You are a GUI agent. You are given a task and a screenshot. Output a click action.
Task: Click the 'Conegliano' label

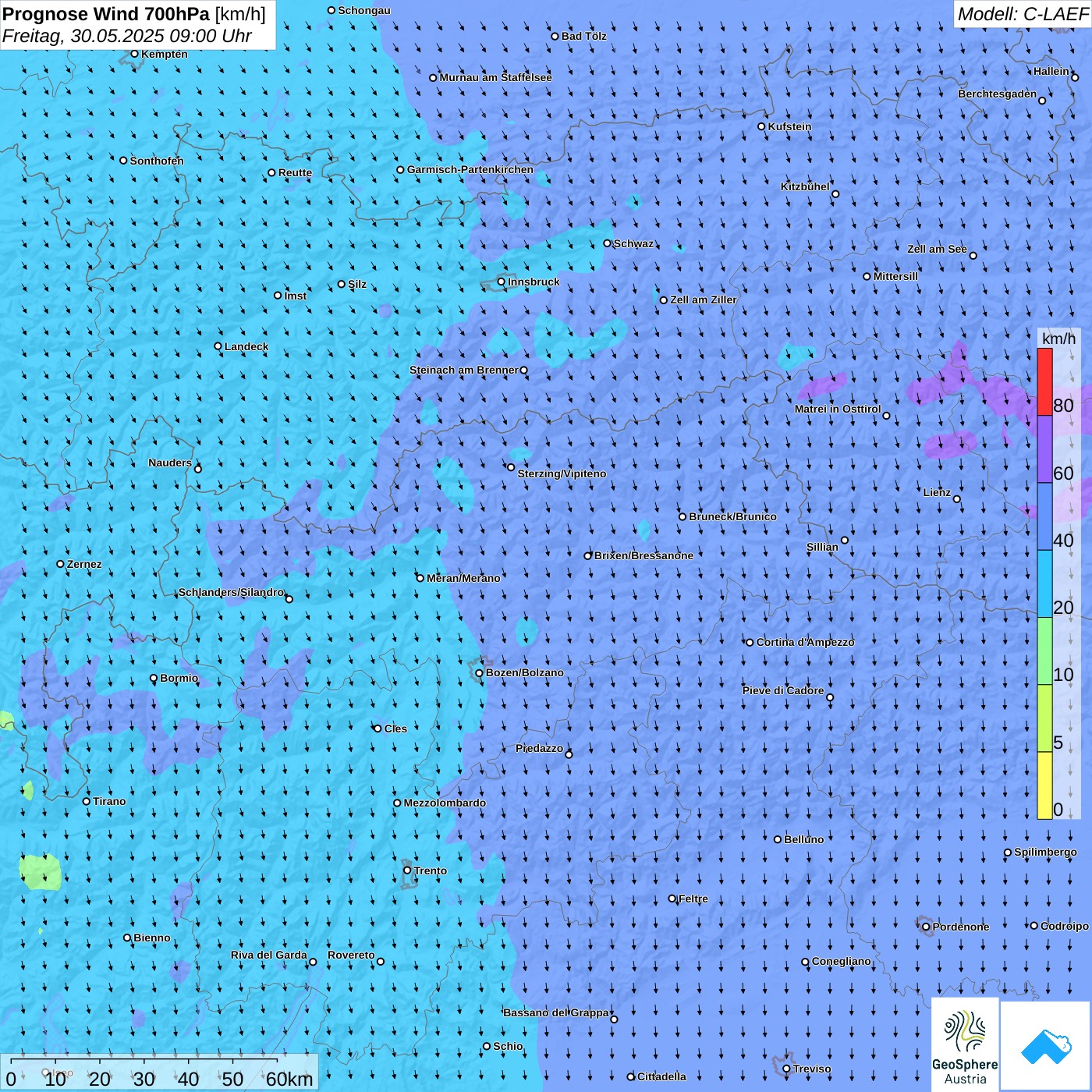pyautogui.click(x=841, y=961)
